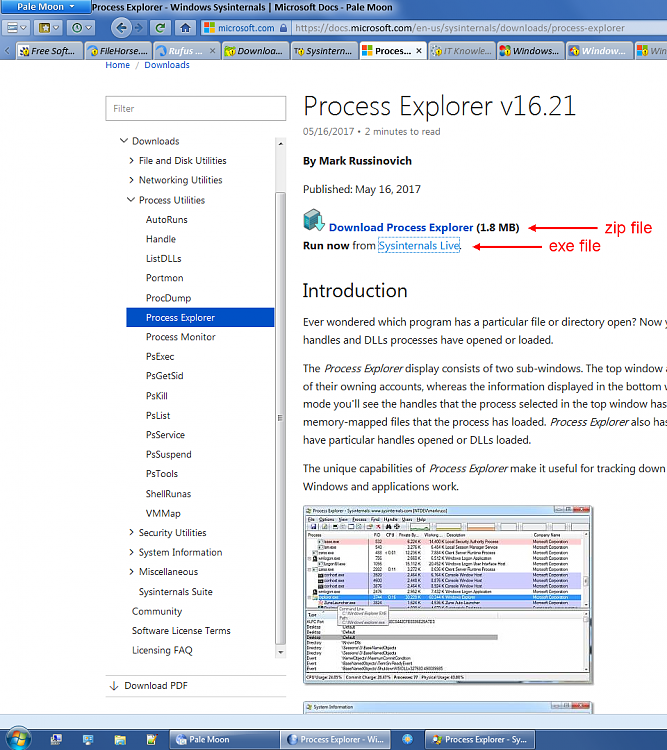The width and height of the screenshot is (667, 750).
Task: Select the Pale Moon taskbar button
Action: 224,739
